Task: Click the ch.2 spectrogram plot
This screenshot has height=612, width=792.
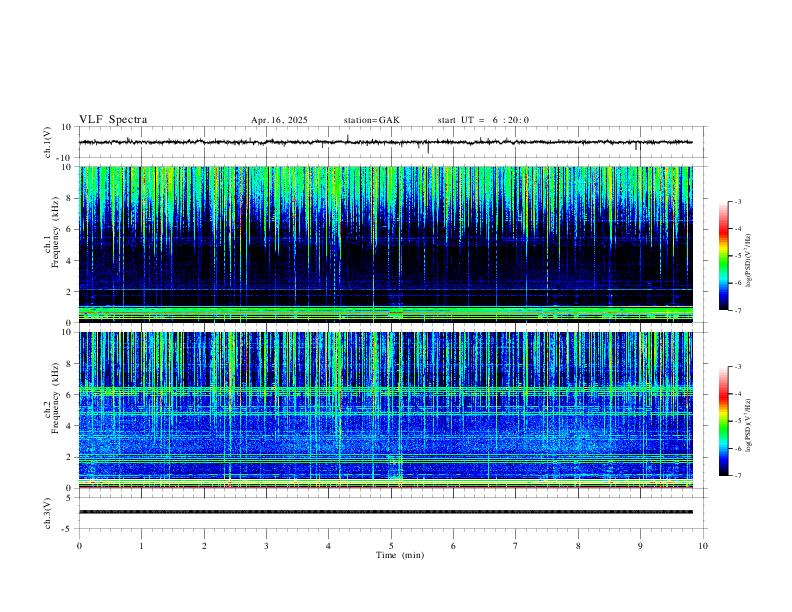Action: coord(386,410)
